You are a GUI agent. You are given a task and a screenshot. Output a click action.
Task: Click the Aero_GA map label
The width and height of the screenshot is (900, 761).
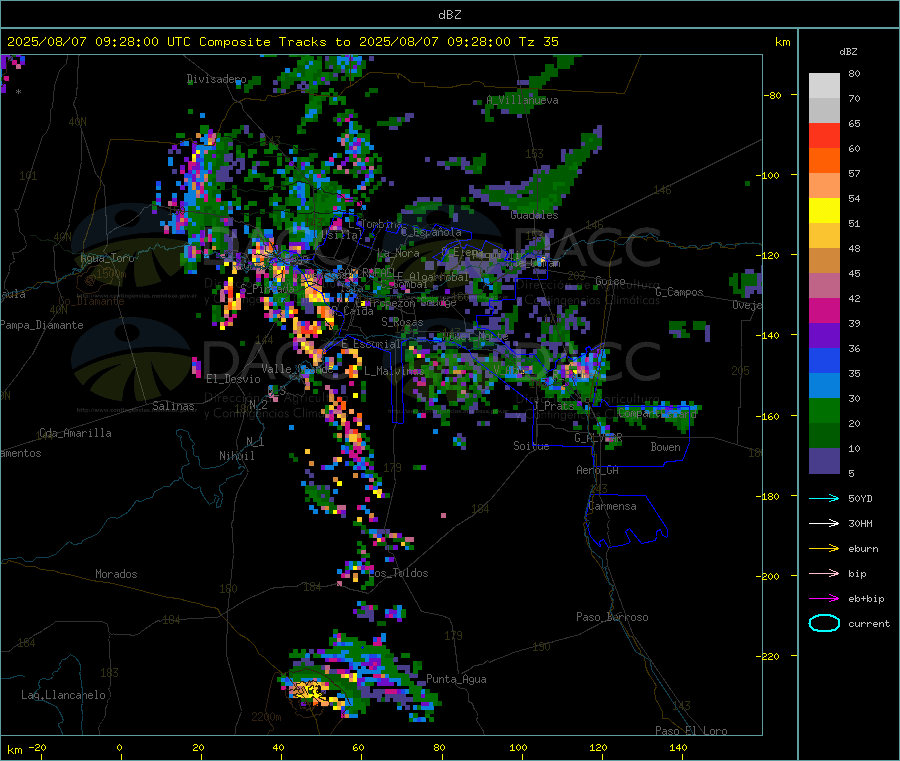598,470
